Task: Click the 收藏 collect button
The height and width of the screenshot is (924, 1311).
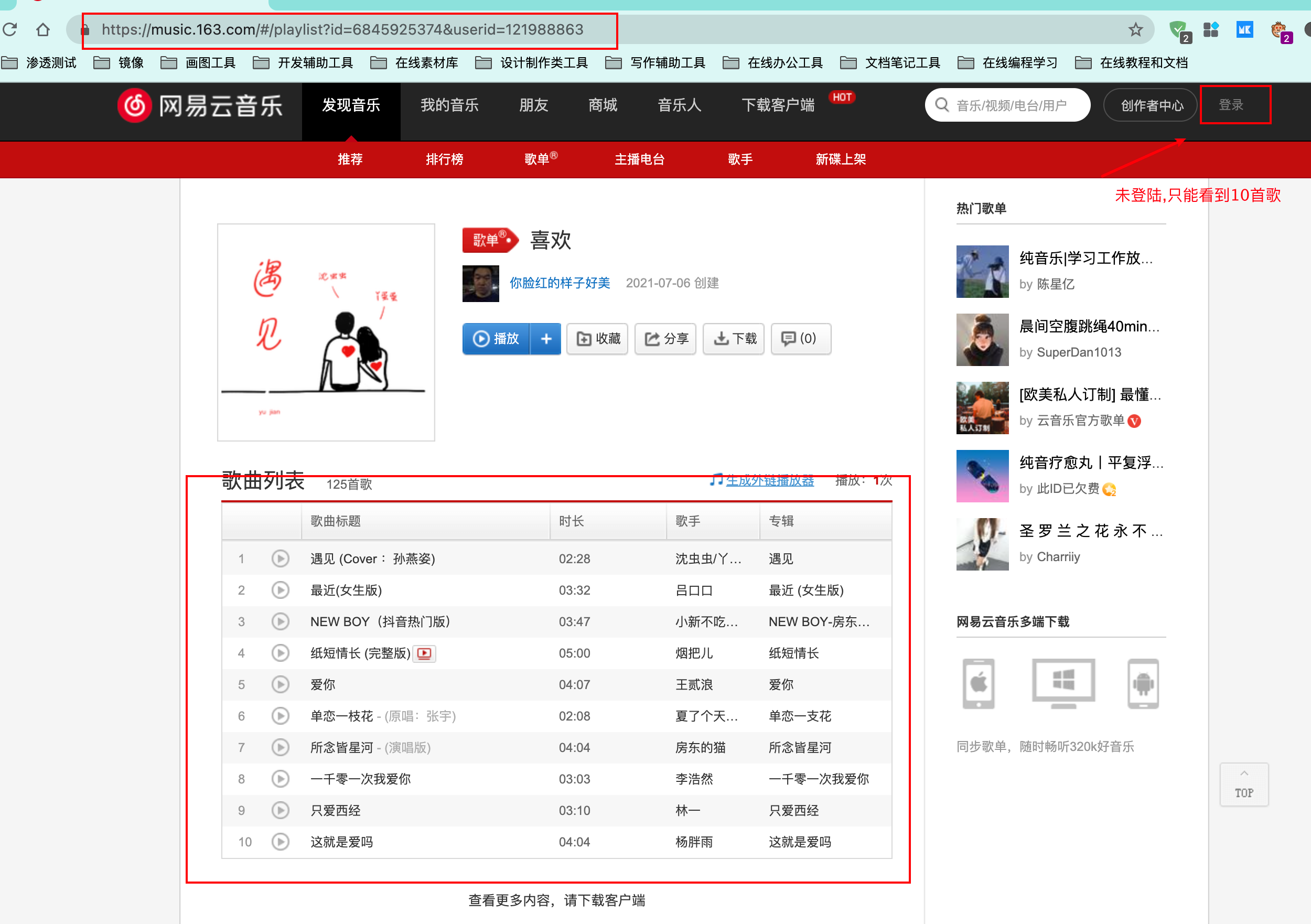Action: [597, 339]
